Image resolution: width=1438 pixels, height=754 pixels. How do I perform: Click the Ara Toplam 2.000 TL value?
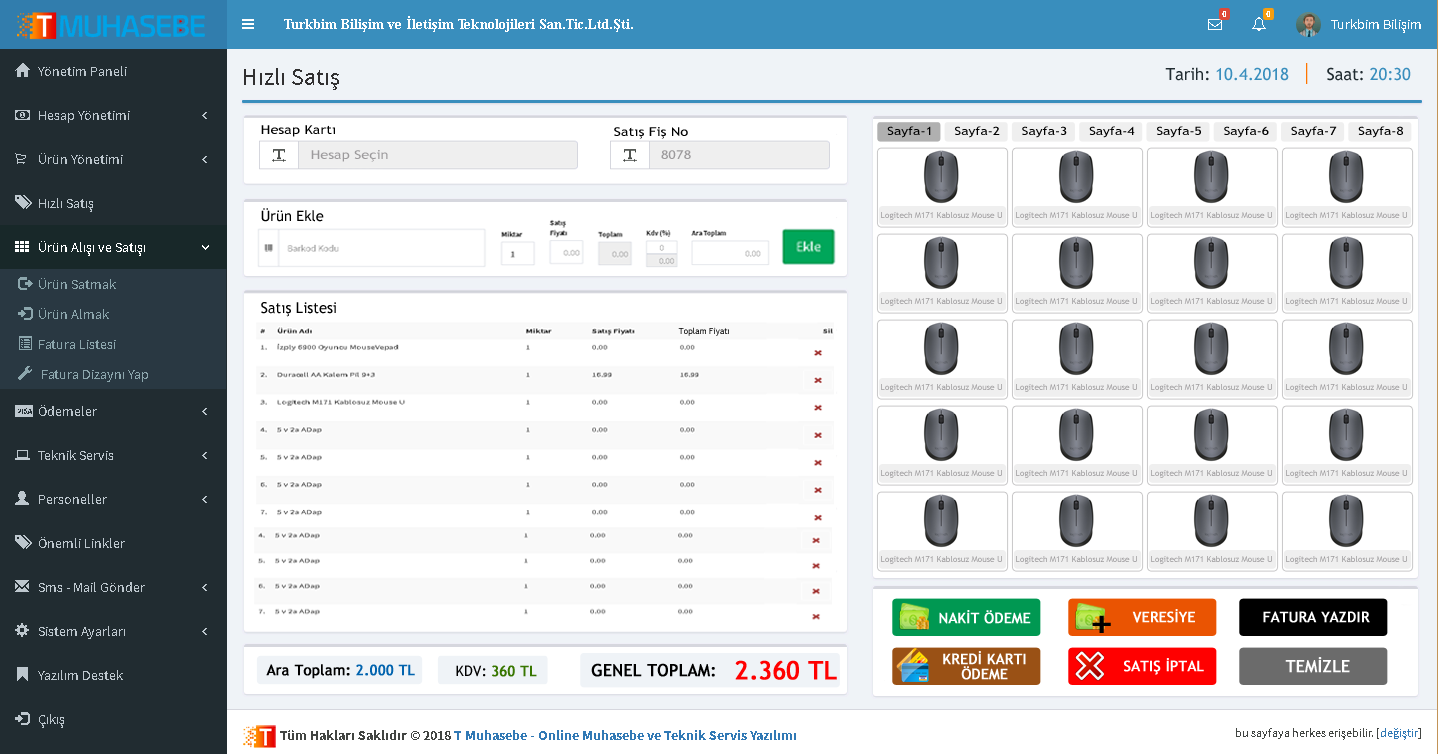pyautogui.click(x=385, y=670)
